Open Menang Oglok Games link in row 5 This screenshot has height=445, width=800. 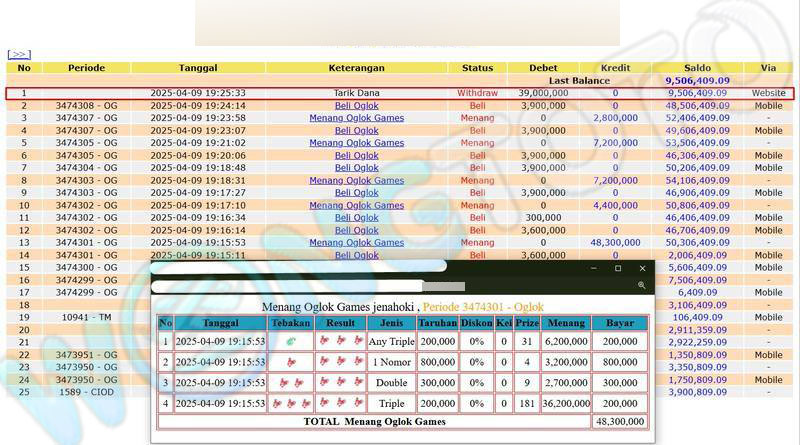pos(356,143)
